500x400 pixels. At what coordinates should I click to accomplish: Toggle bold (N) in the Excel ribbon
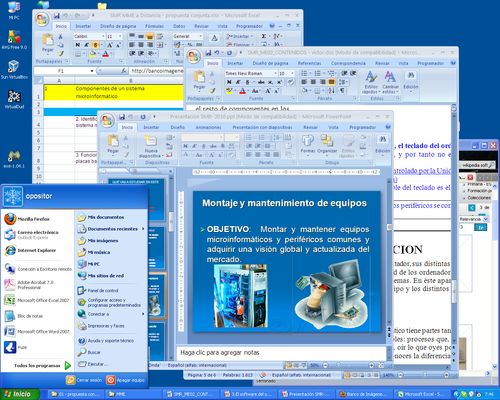point(78,45)
